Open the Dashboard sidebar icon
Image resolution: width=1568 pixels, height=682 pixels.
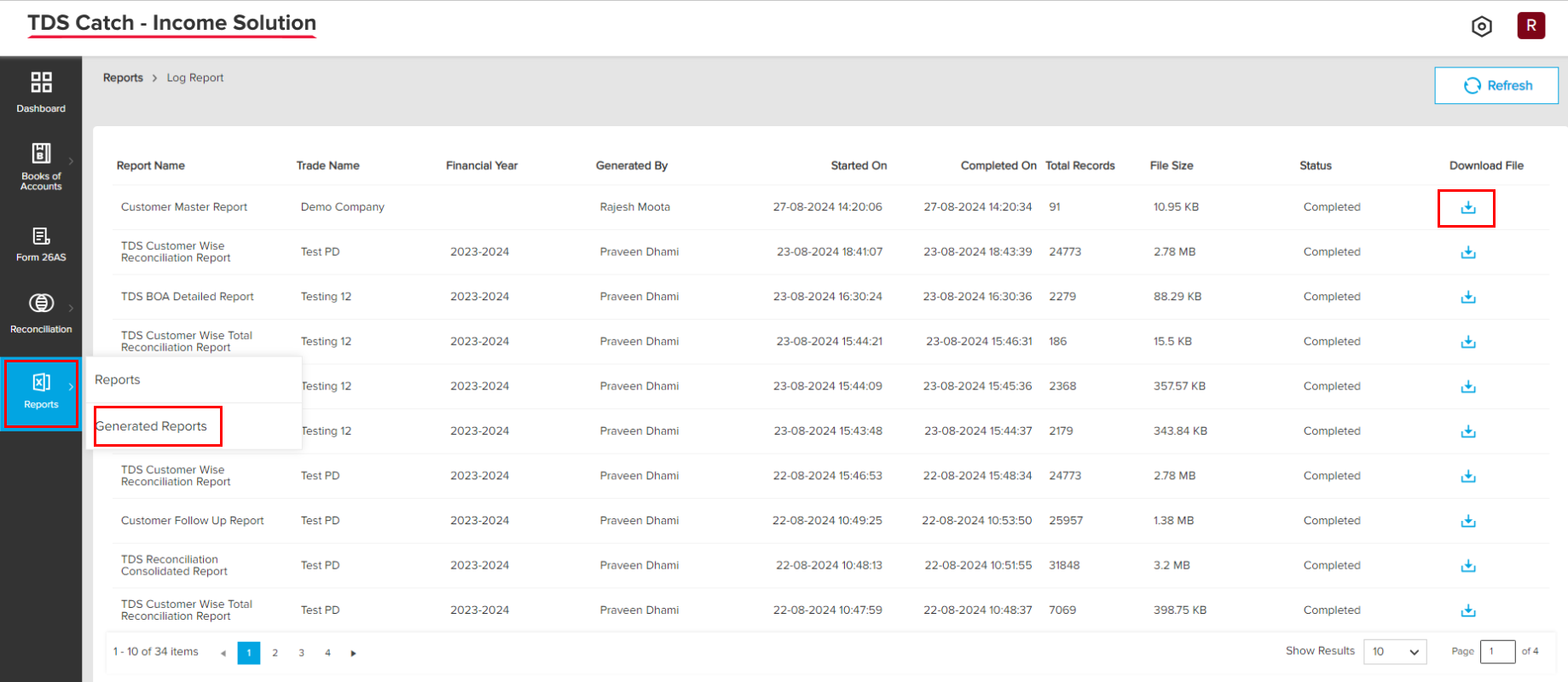tap(41, 92)
